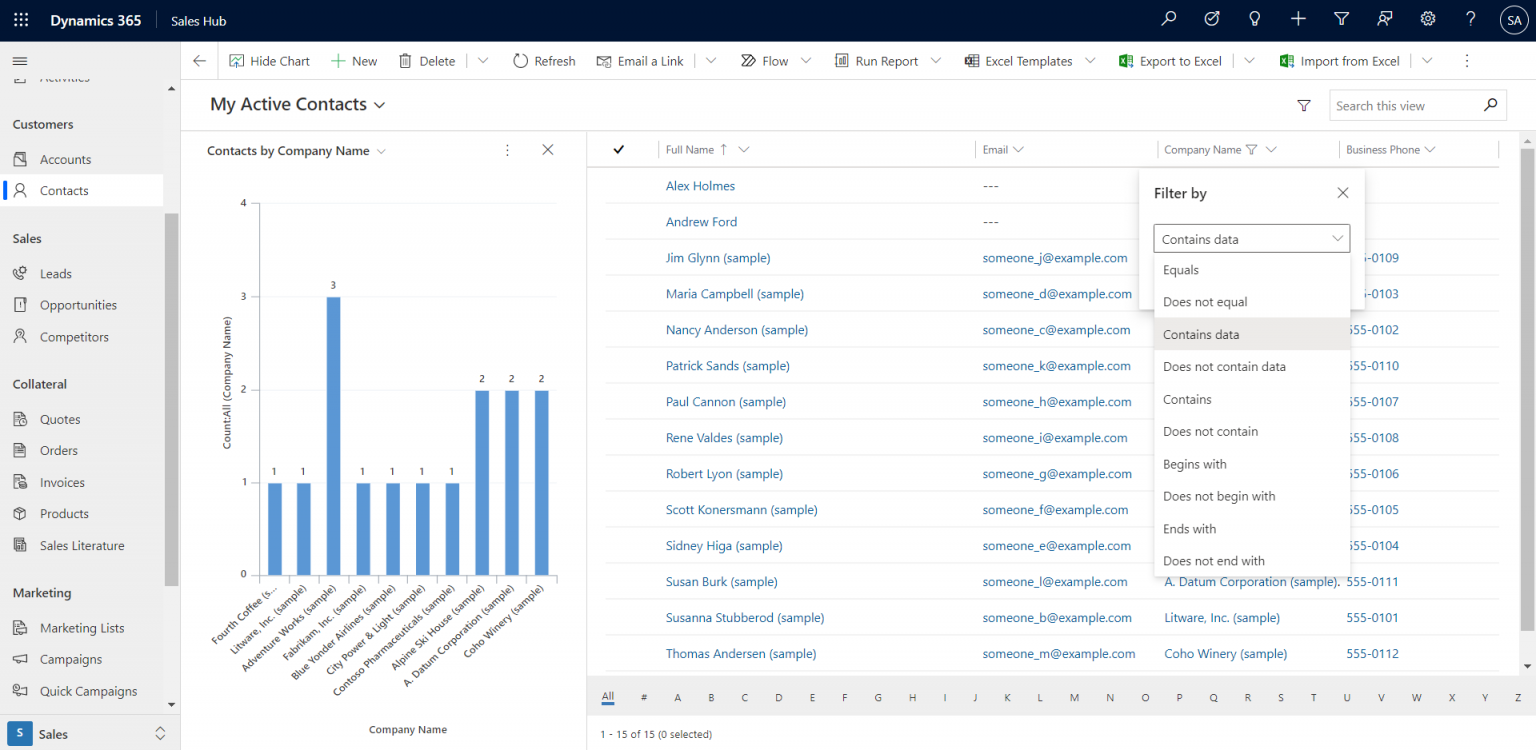Open the app launcher waffle icon

[x=21, y=20]
